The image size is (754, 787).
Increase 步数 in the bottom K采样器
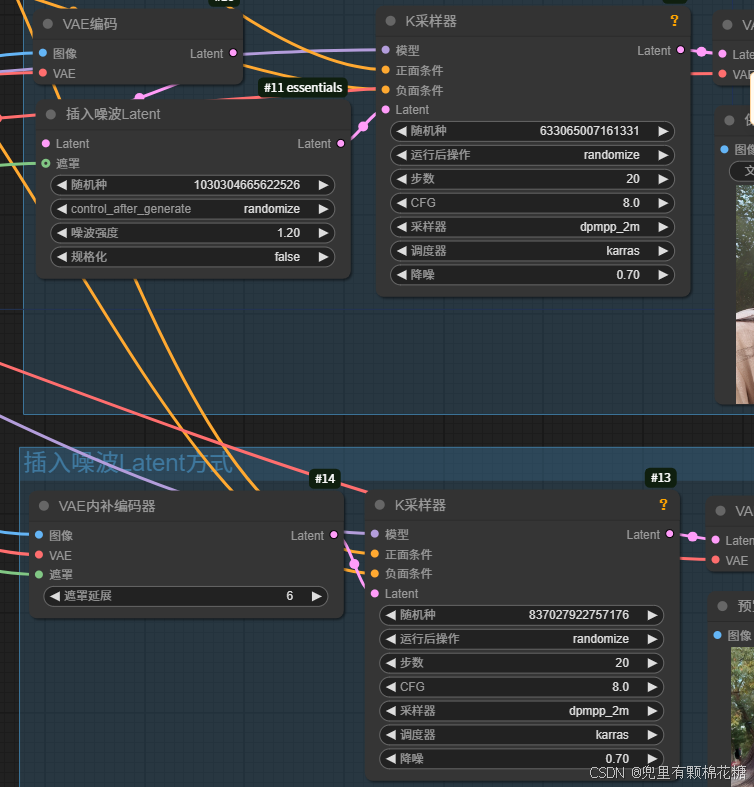coord(652,663)
